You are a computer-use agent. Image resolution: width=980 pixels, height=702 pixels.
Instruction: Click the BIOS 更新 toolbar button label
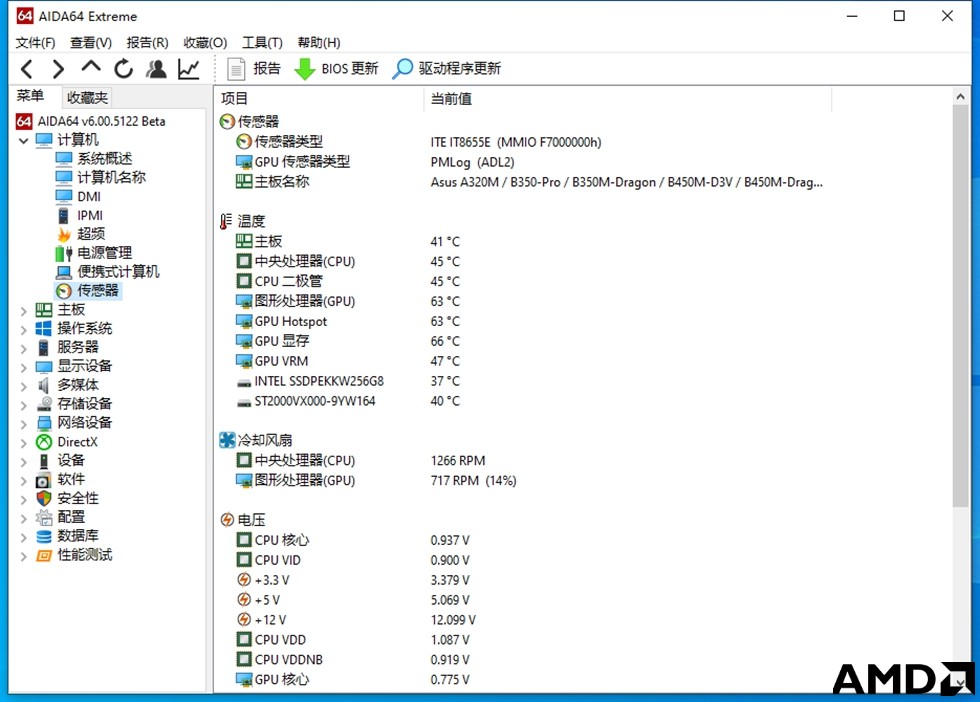(350, 69)
